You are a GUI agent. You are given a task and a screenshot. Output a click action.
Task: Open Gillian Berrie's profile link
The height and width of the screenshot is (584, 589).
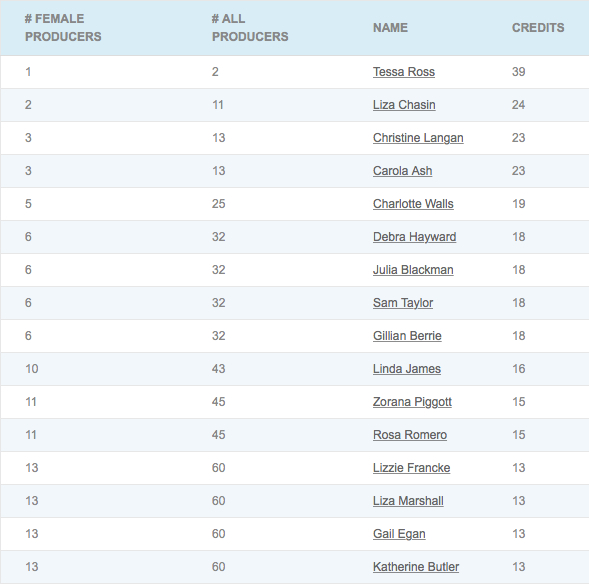coord(407,336)
